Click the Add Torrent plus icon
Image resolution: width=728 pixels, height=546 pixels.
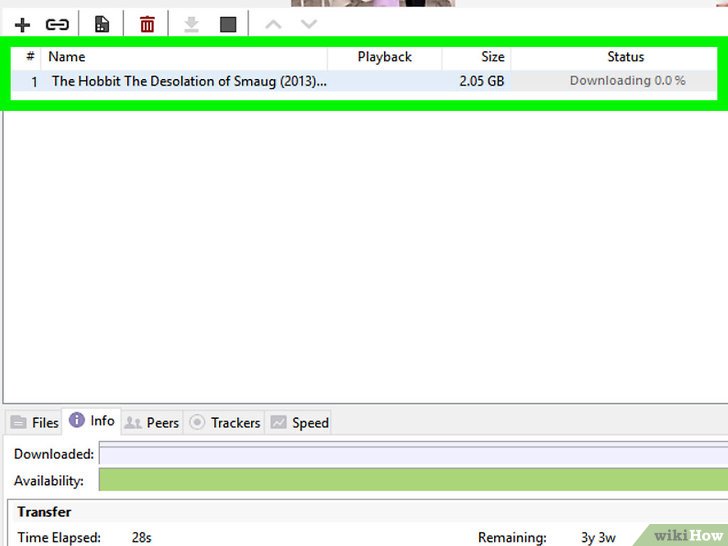(x=22, y=25)
